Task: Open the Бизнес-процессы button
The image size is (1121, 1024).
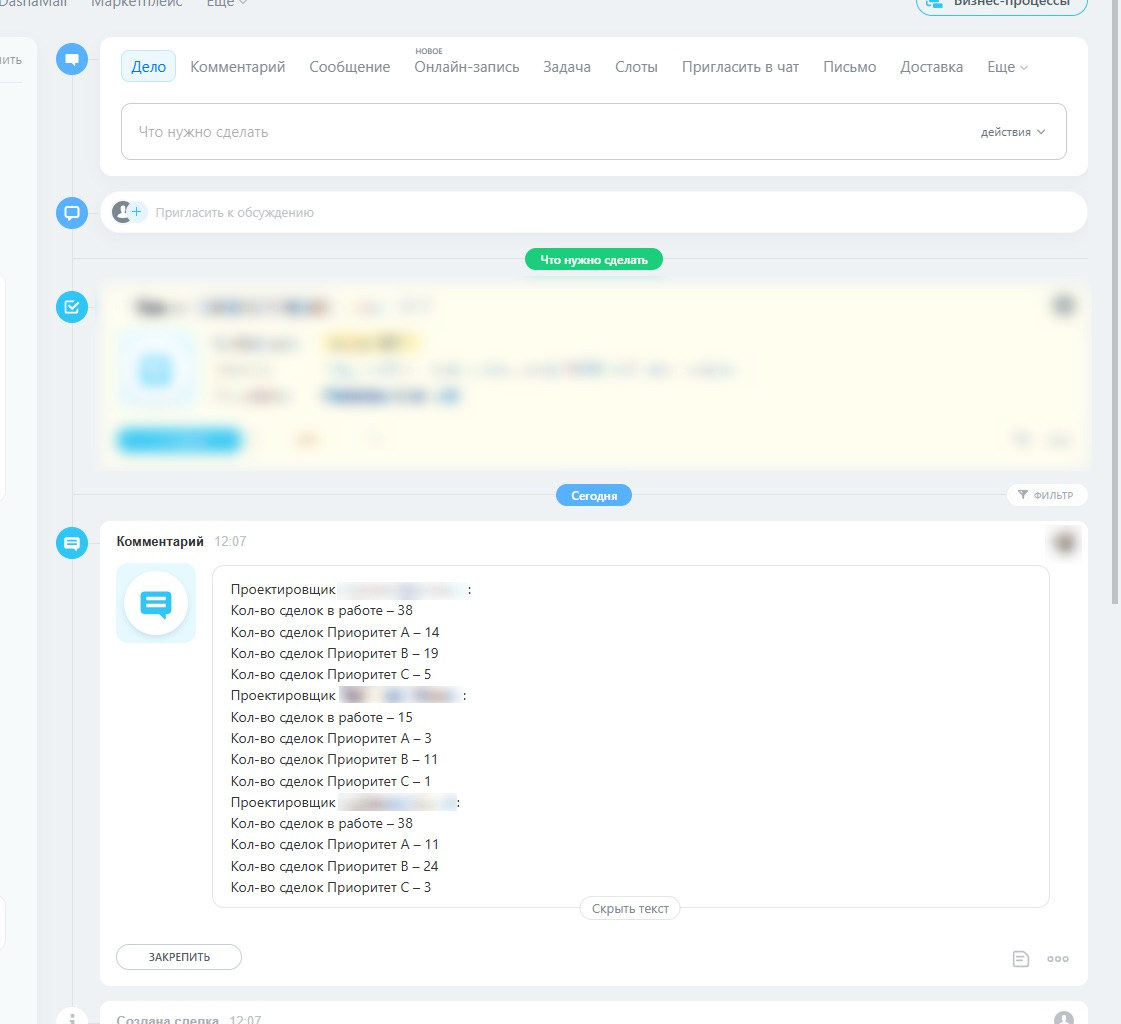Action: click(x=1002, y=4)
